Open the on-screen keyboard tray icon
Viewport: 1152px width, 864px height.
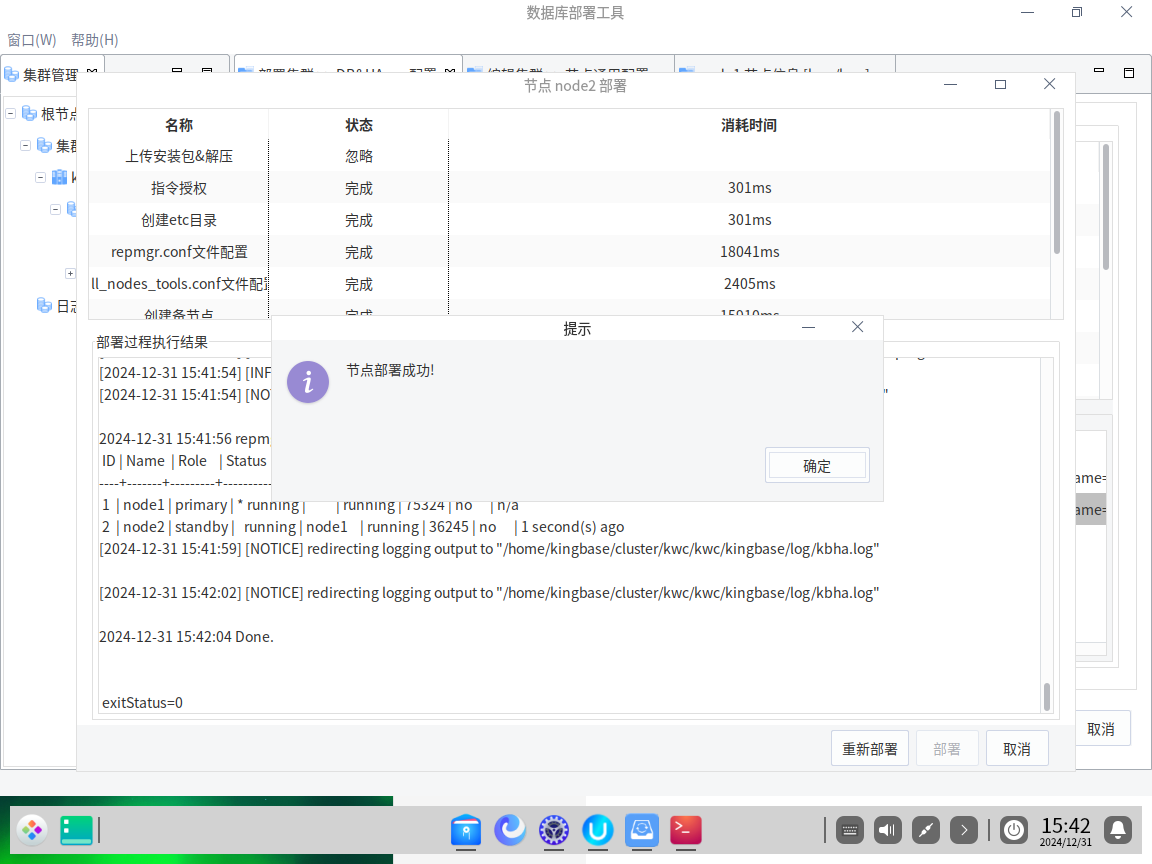[x=850, y=829]
